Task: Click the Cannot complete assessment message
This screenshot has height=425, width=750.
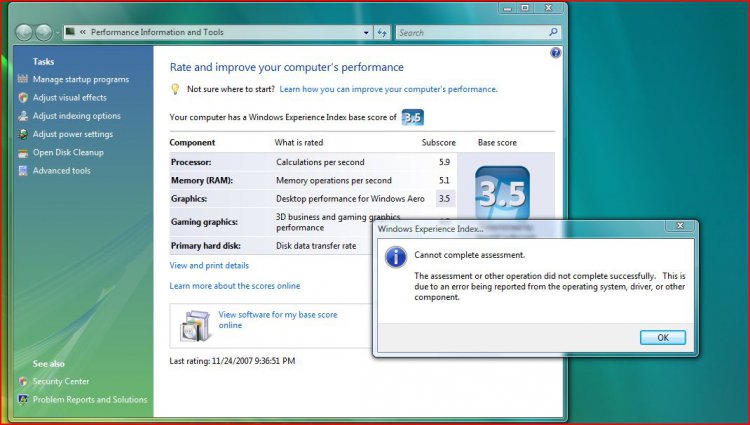Action: 469,255
